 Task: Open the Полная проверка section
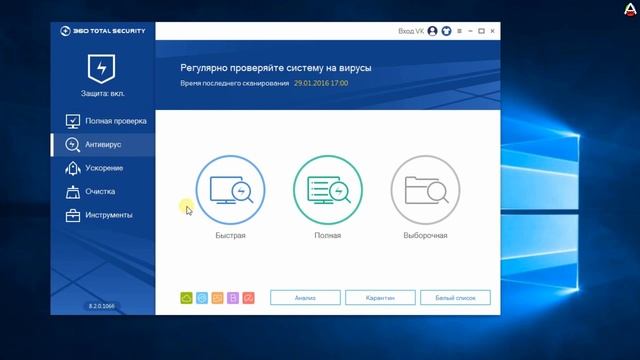pos(103,121)
